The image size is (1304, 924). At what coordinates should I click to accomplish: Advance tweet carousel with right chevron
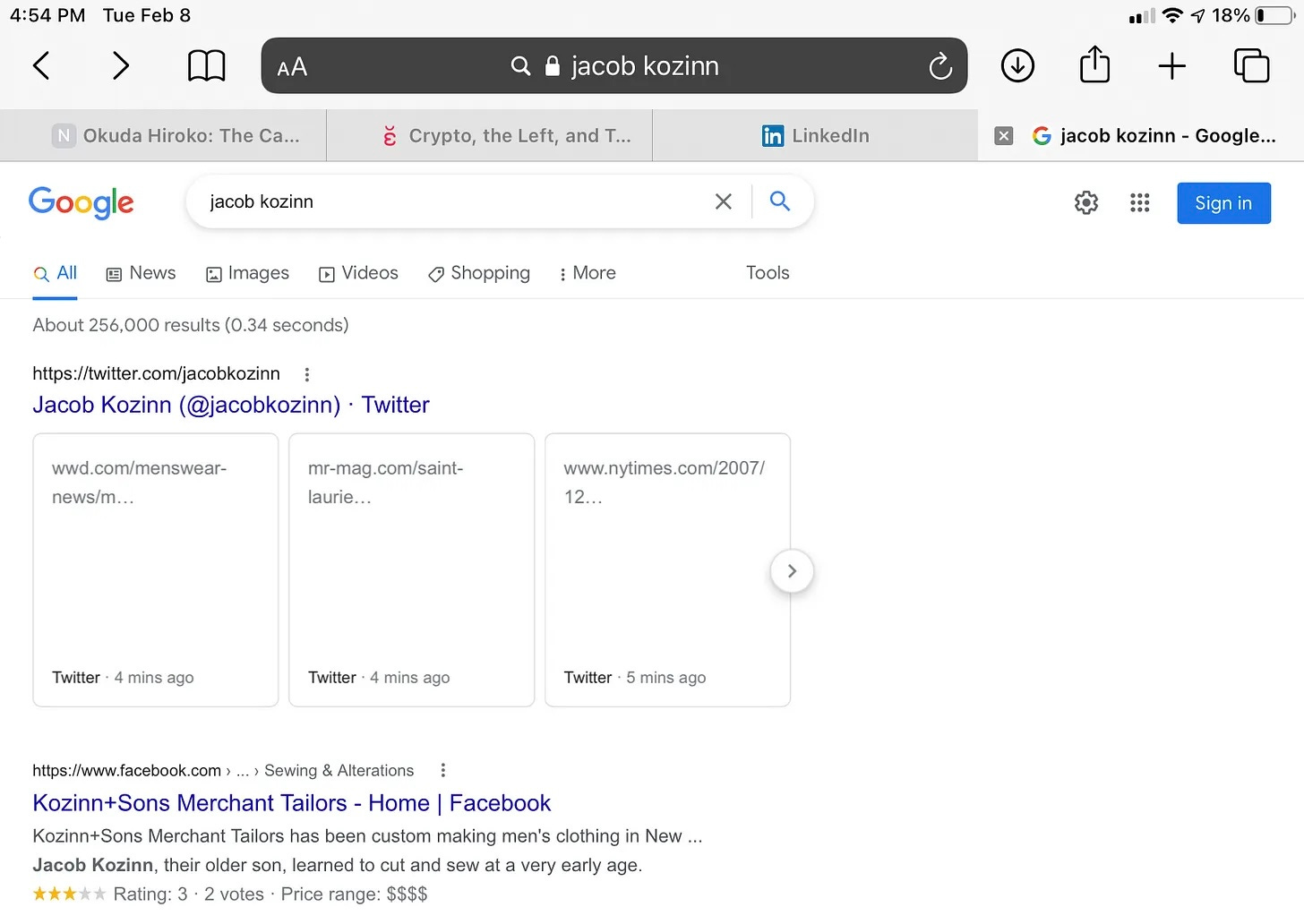click(792, 571)
